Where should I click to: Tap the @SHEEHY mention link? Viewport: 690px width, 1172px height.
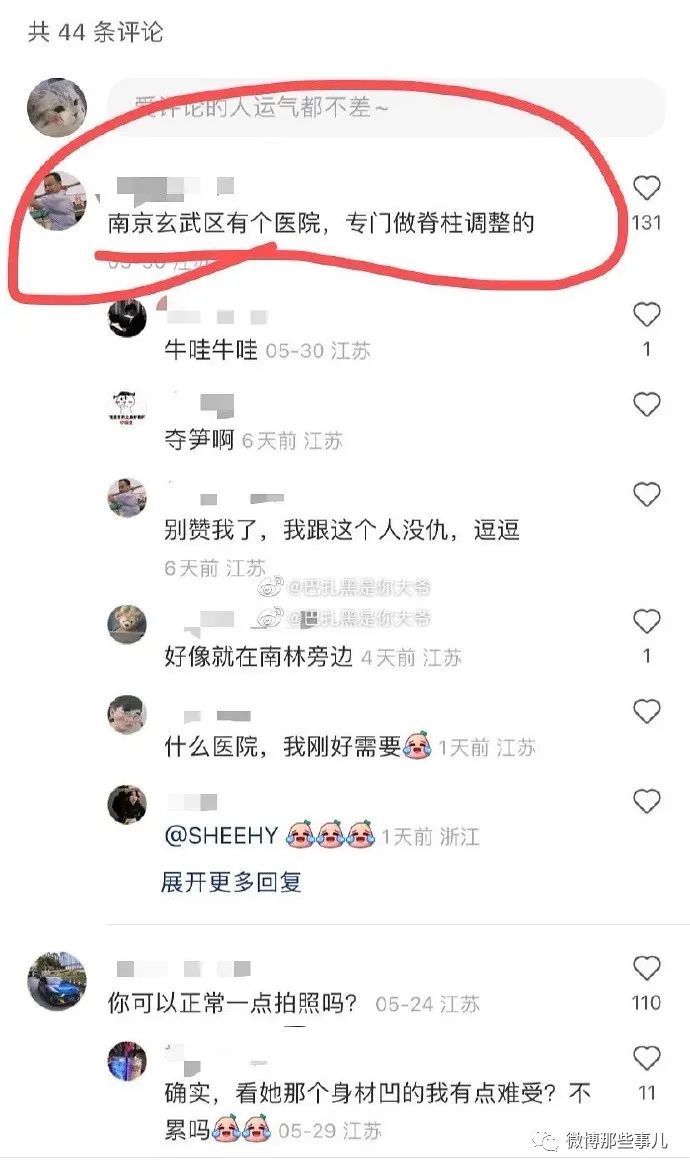[x=221, y=836]
